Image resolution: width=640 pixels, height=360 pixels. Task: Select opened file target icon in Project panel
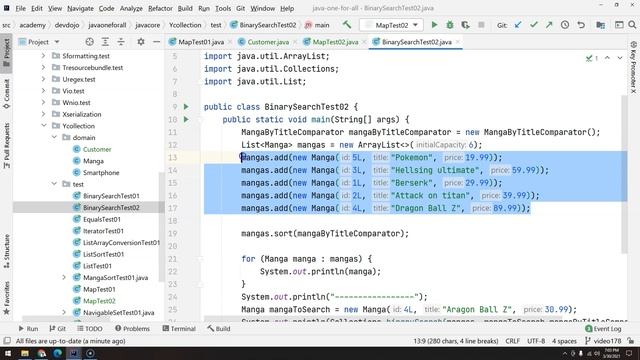point(89,42)
